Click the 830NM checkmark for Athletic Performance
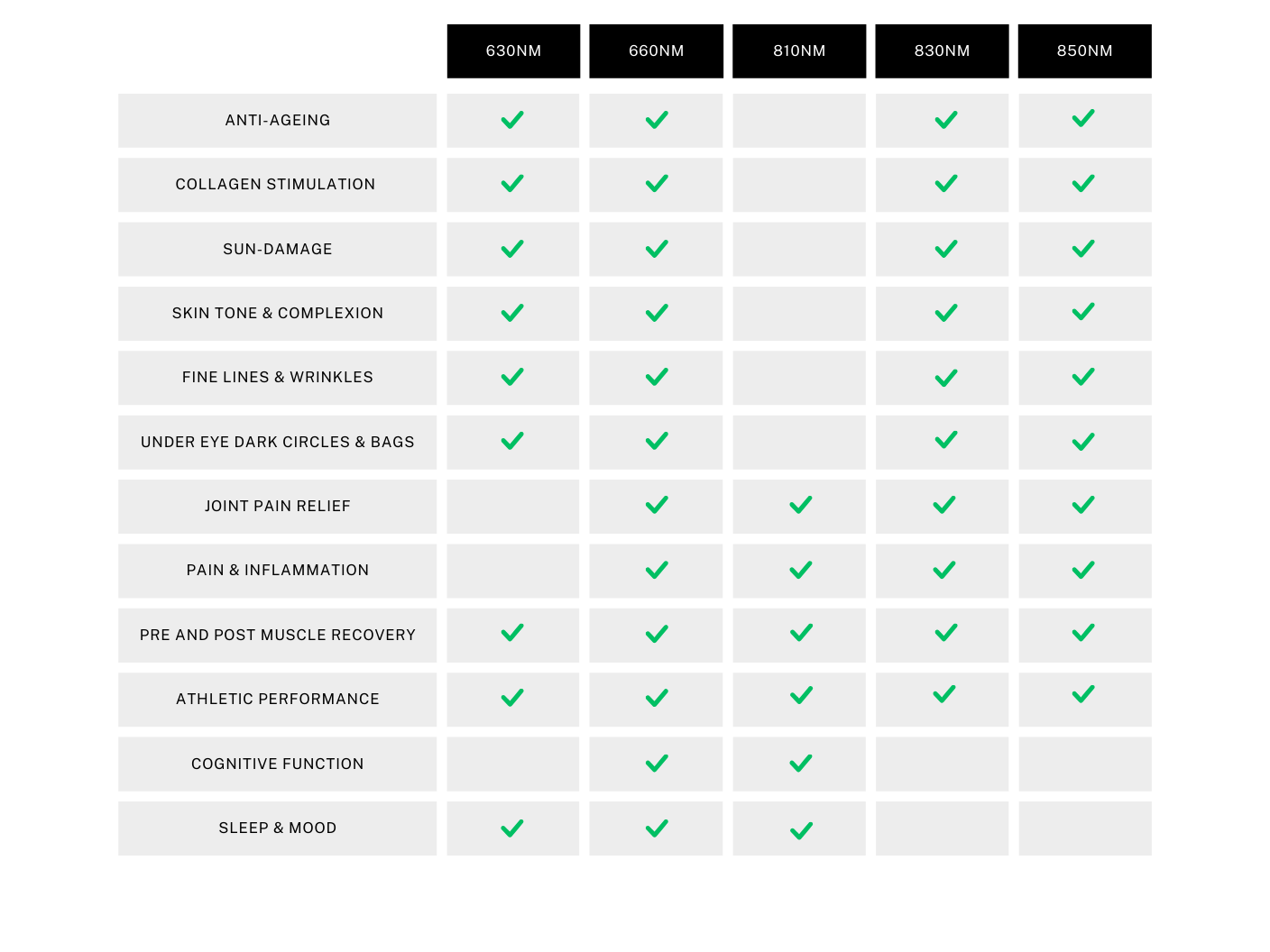The width and height of the screenshot is (1270, 952). [x=944, y=694]
